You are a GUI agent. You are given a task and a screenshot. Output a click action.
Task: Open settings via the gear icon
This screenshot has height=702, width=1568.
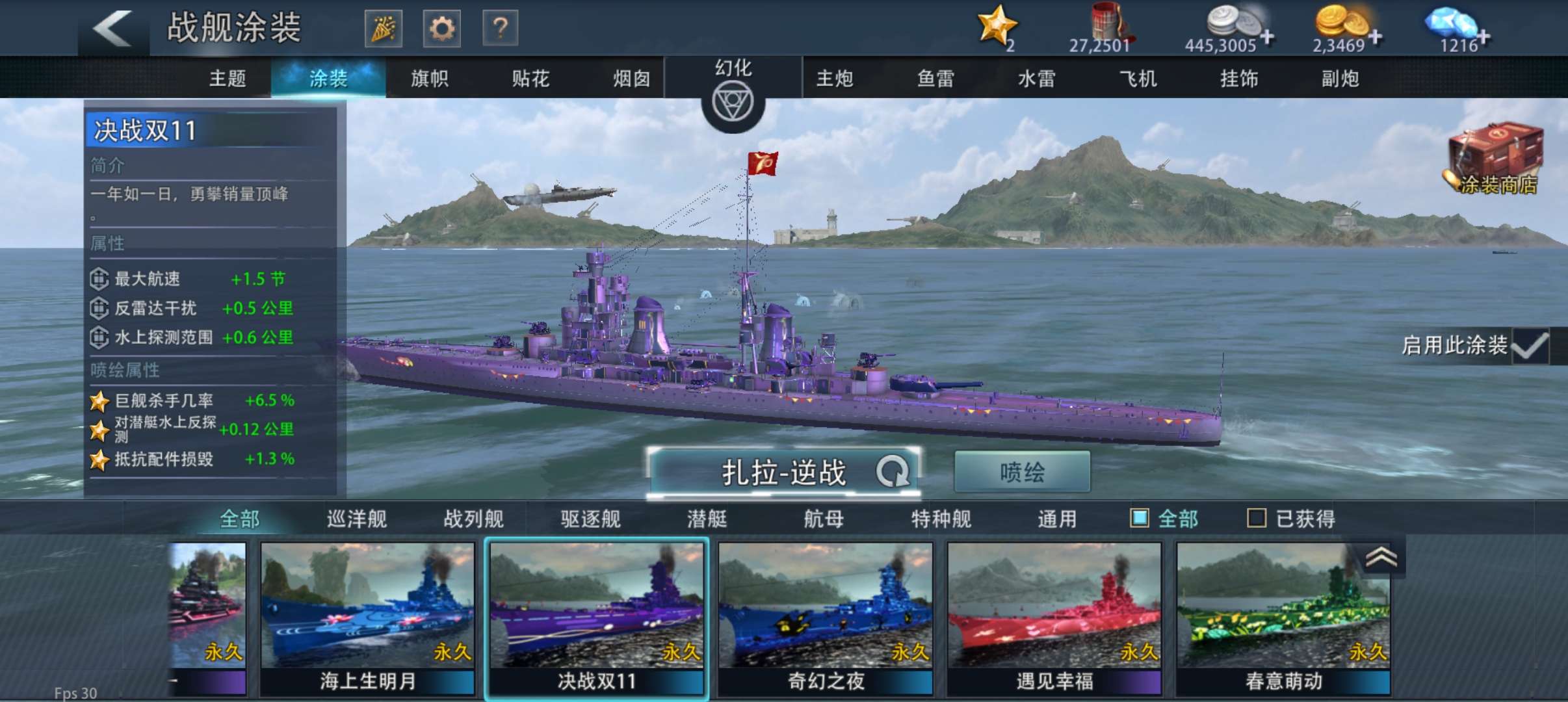pos(442,29)
